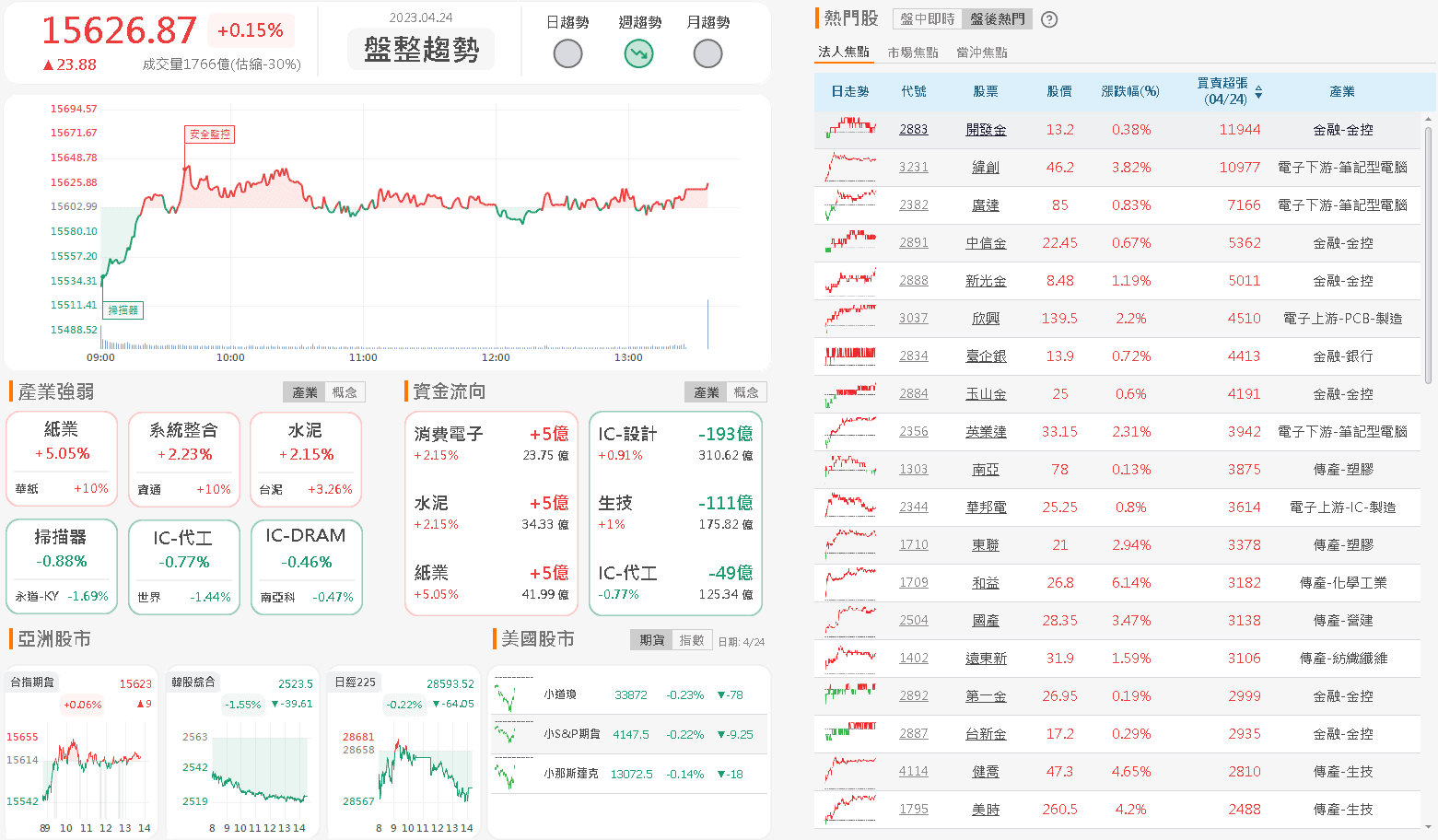This screenshot has width=1438, height=840.
Task: Open stock code 2883 link
Action: 914,130
